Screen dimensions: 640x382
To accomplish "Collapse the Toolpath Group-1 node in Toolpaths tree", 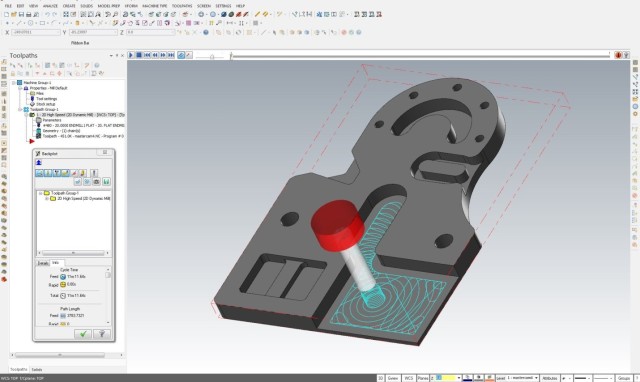I will click(20, 110).
